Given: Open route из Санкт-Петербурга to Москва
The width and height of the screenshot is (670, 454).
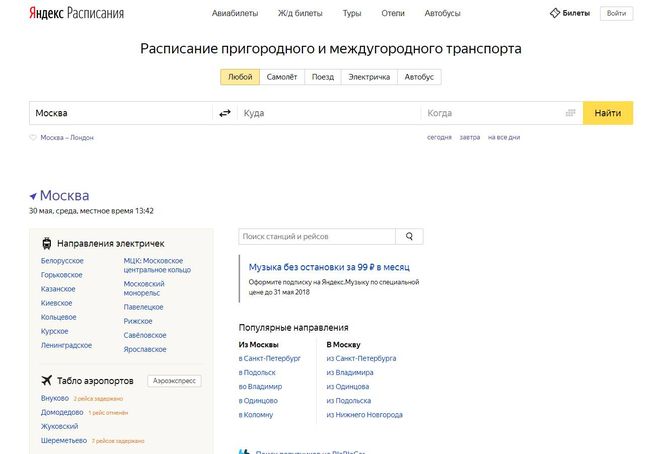Looking at the screenshot, I should coord(361,358).
